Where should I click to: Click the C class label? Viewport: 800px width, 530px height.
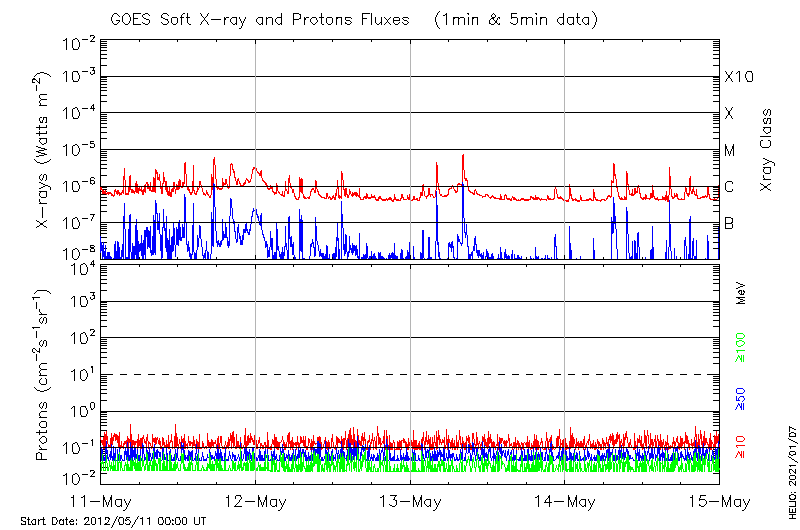[x=729, y=187]
